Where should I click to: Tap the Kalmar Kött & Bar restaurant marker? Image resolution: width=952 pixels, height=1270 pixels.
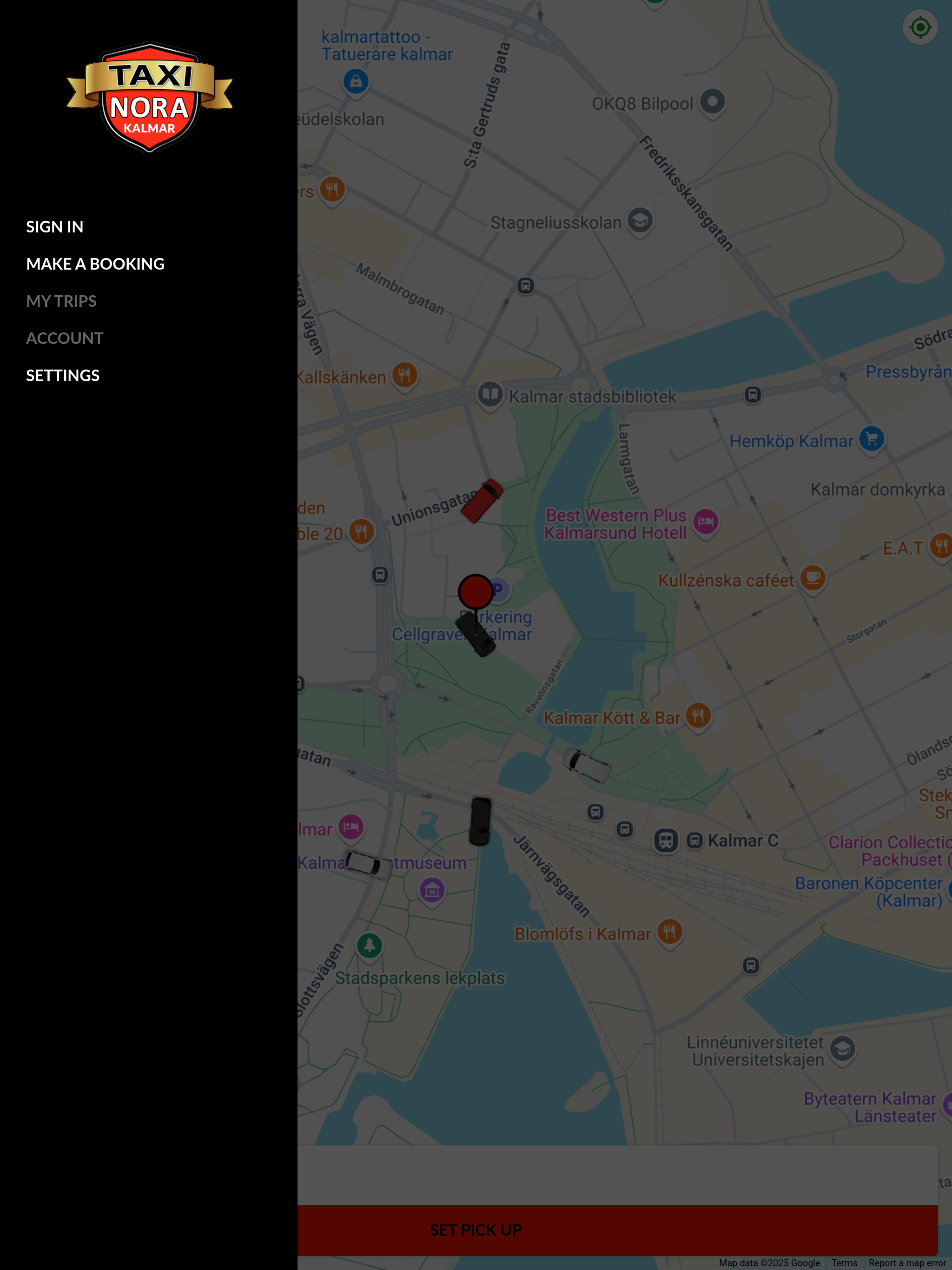698,715
